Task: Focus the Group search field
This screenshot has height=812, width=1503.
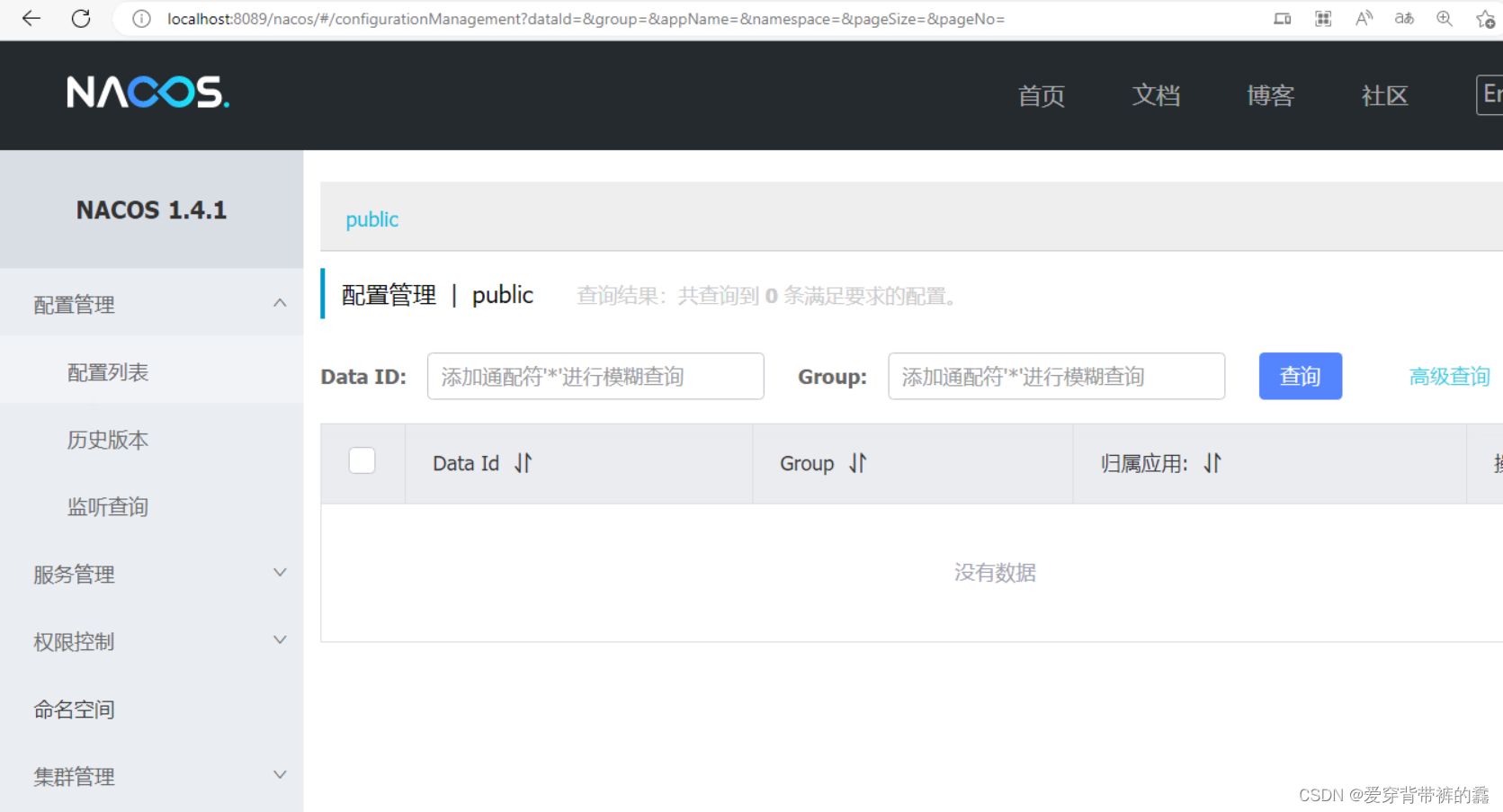Action: tap(1056, 376)
